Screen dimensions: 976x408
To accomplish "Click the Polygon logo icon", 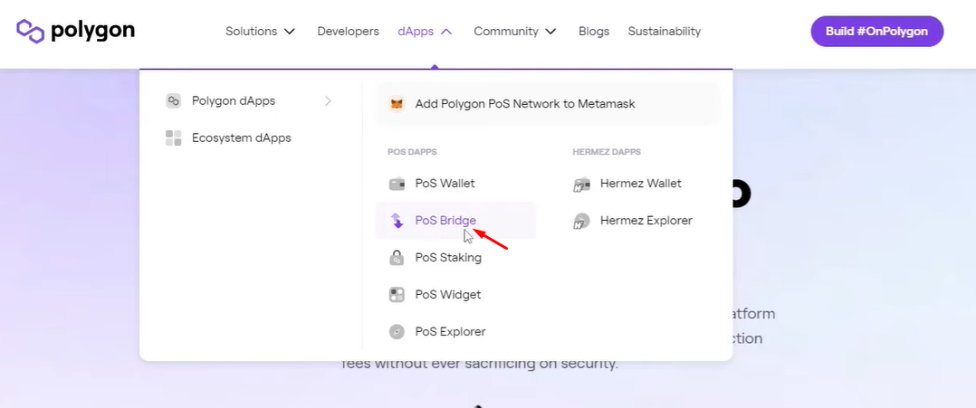I will click(30, 31).
